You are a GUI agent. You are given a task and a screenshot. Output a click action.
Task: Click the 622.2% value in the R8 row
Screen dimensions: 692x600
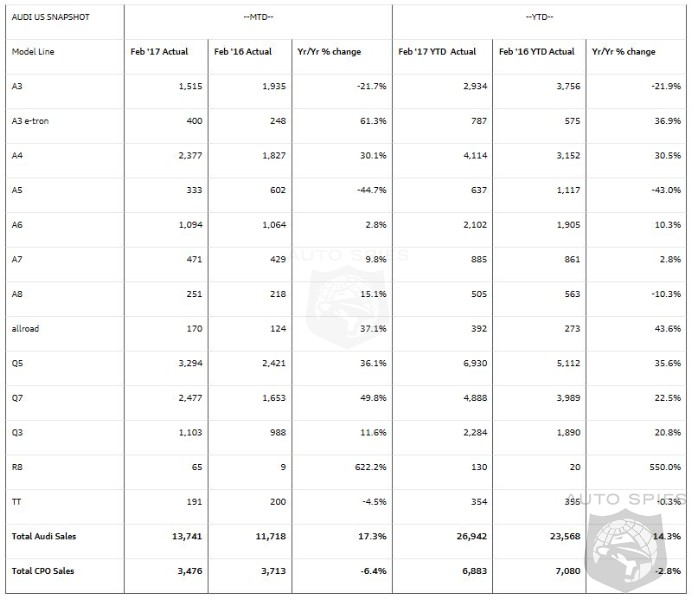[x=345, y=467]
